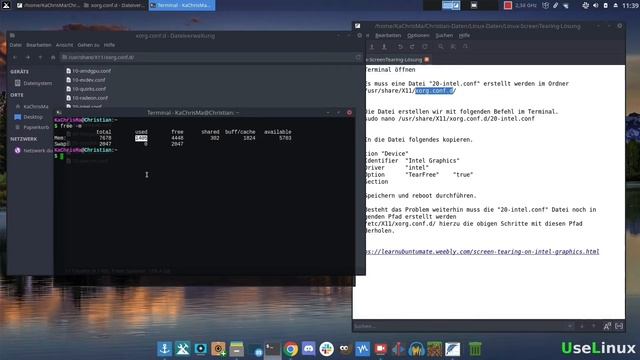The width and height of the screenshot is (640, 360).
Task: Open Datei menu in file manager
Action: [16, 45]
